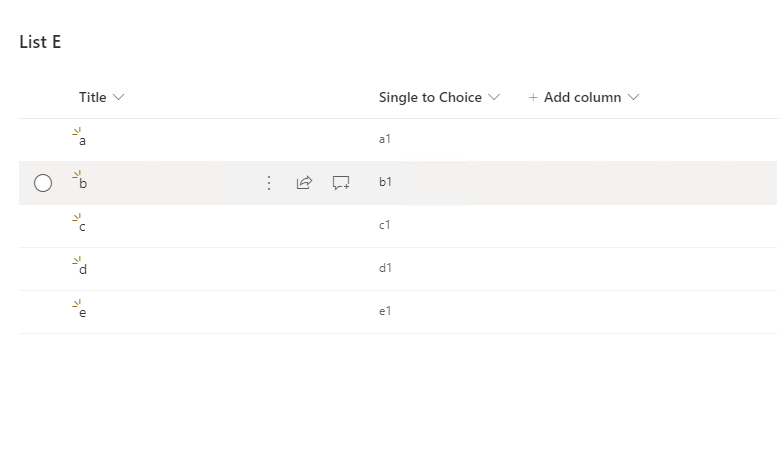Expand the Title column dropdown arrow

(x=119, y=97)
